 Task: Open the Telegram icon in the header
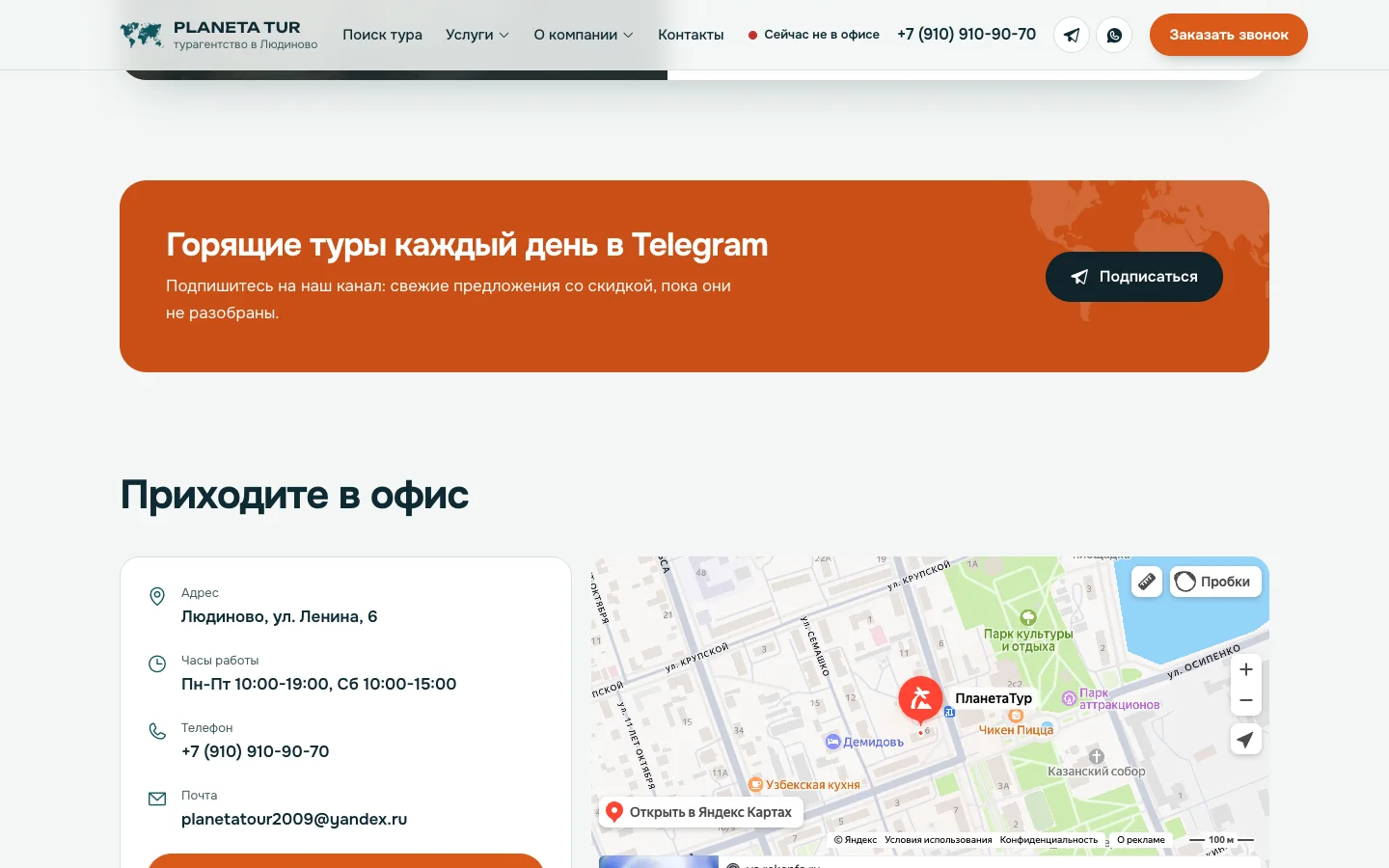click(1072, 35)
